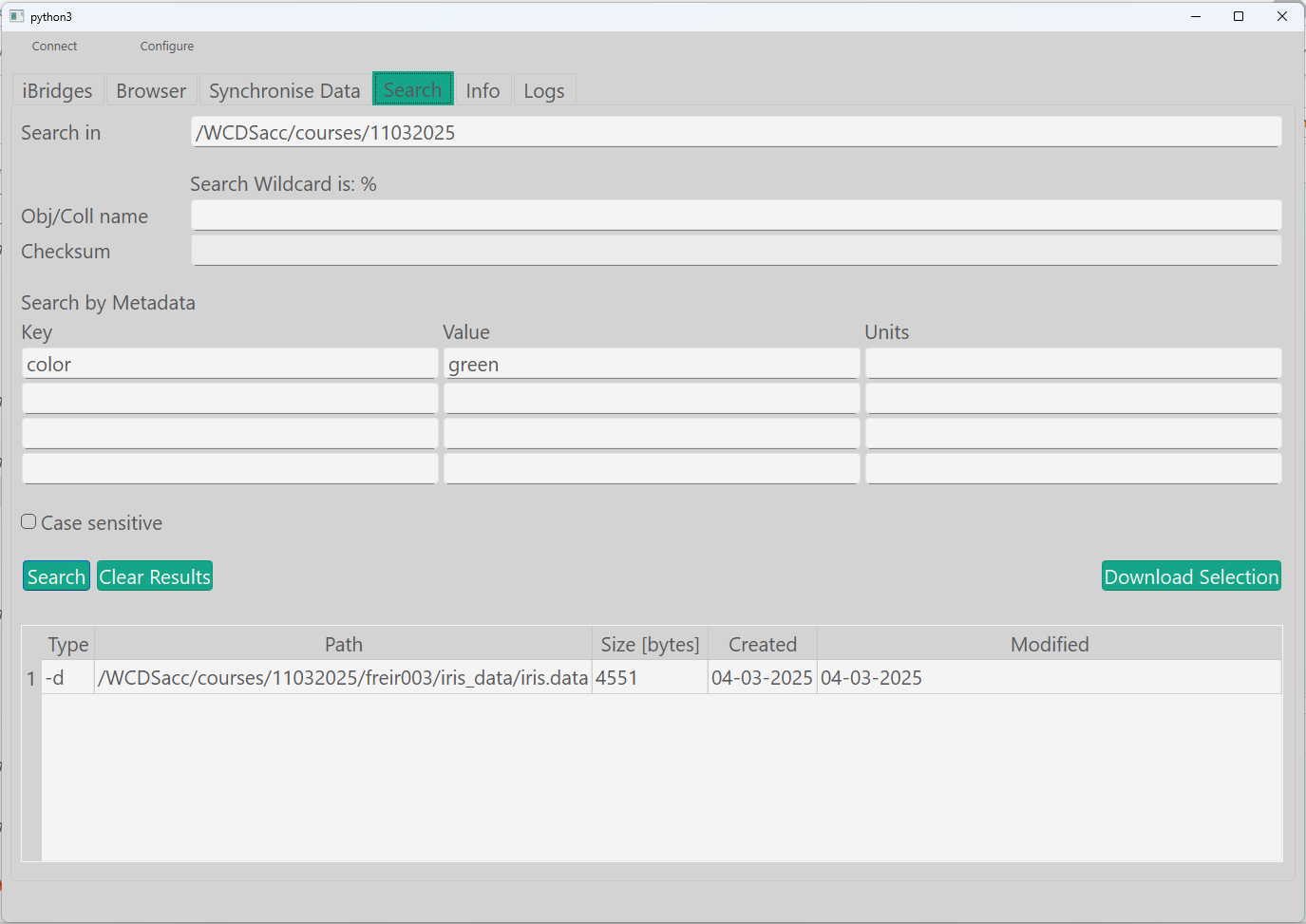Screen dimensions: 1306x924
Task: Click the Value field containing green
Action: pos(652,364)
